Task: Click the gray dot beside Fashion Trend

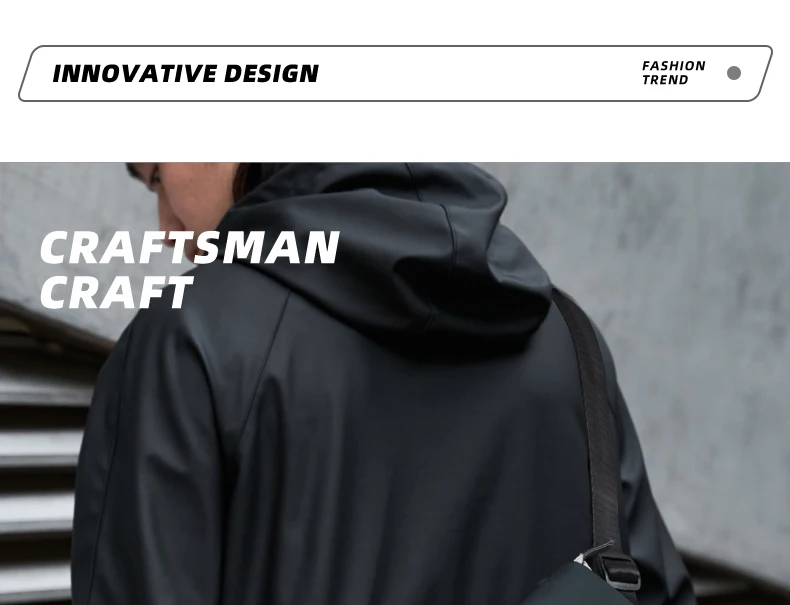Action: (x=734, y=73)
